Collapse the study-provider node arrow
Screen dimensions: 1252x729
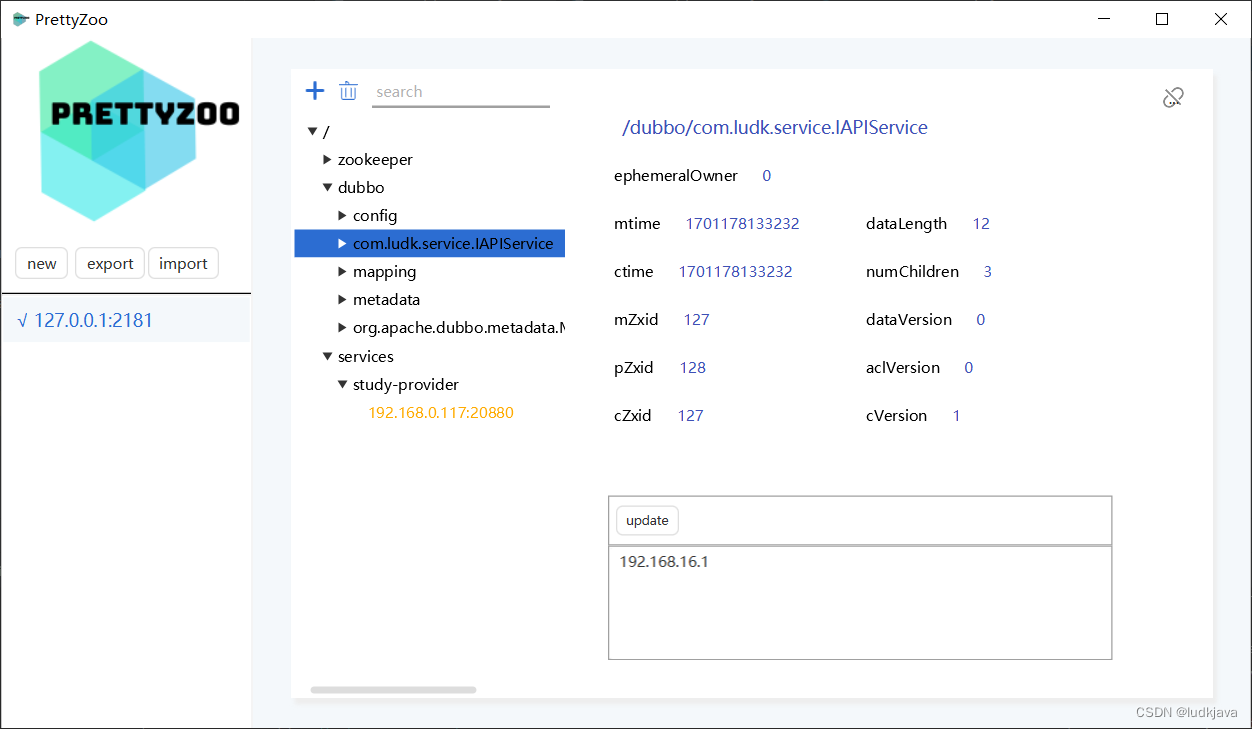click(343, 384)
